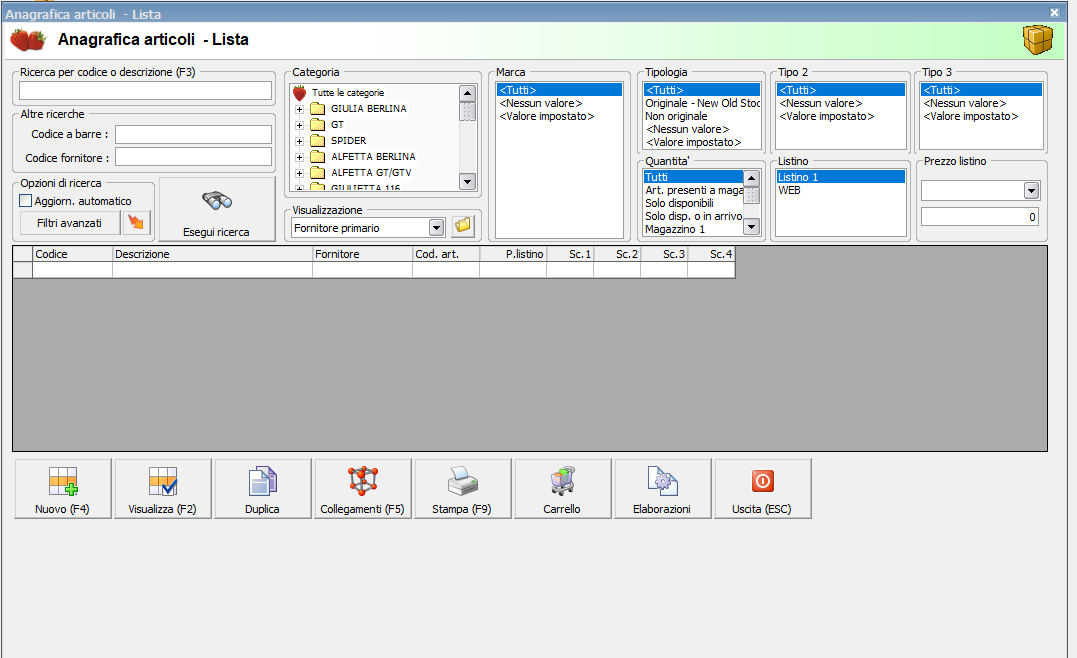Click the Category list scroll-down arrow
The height and width of the screenshot is (658, 1077).
coord(467,181)
